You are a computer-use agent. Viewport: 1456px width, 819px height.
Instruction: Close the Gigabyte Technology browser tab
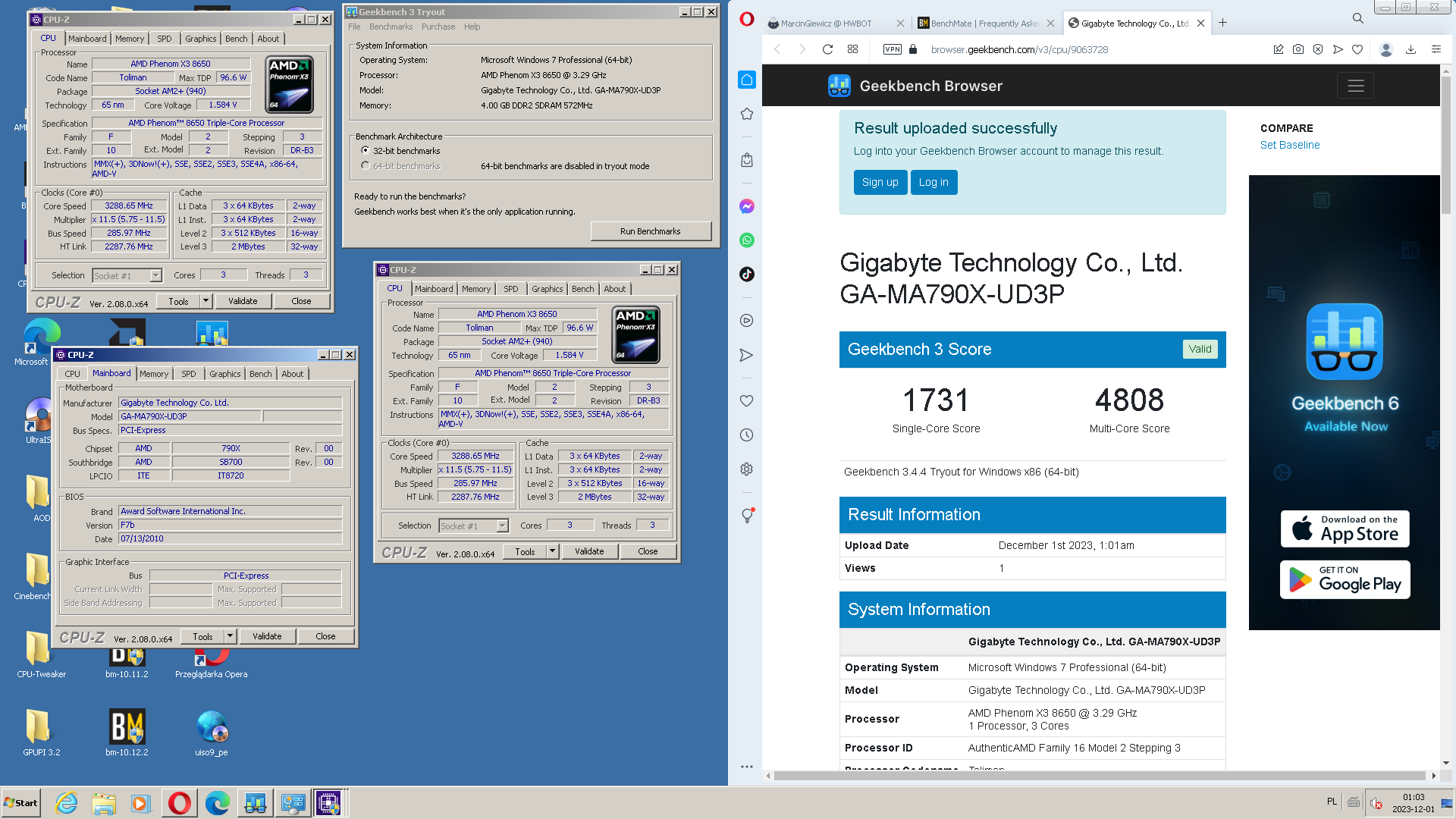(x=1201, y=24)
